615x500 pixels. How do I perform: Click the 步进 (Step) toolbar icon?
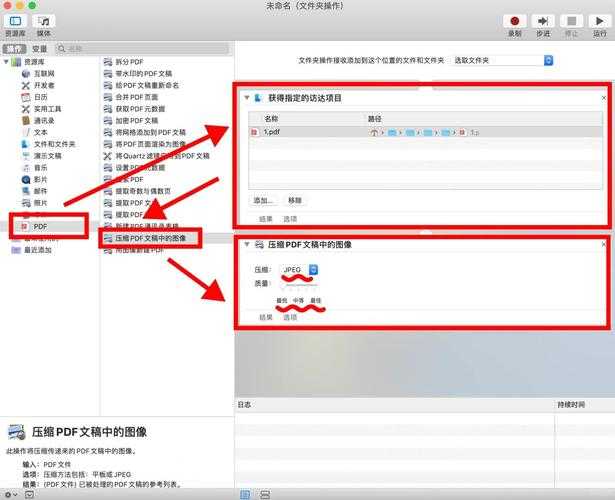click(x=543, y=21)
